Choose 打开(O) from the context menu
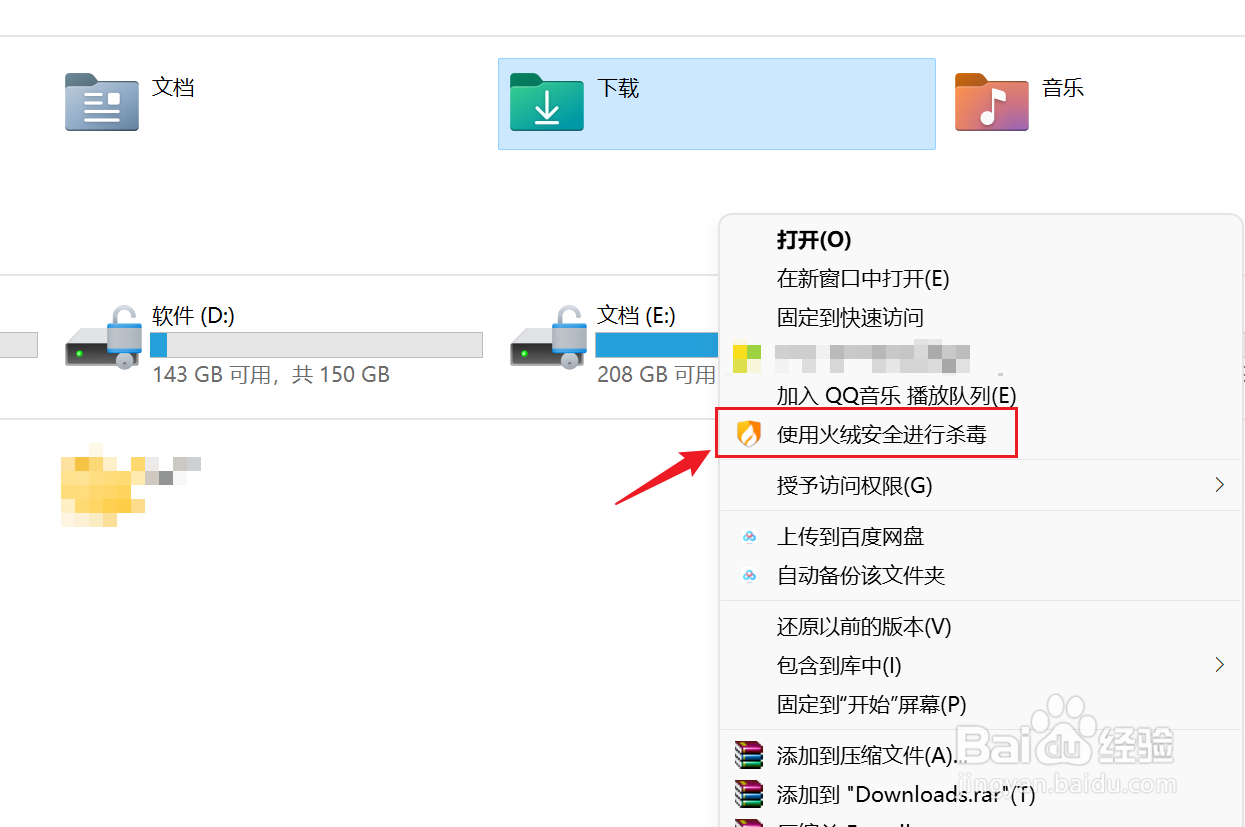Image resolution: width=1245 pixels, height=827 pixels. (x=814, y=240)
